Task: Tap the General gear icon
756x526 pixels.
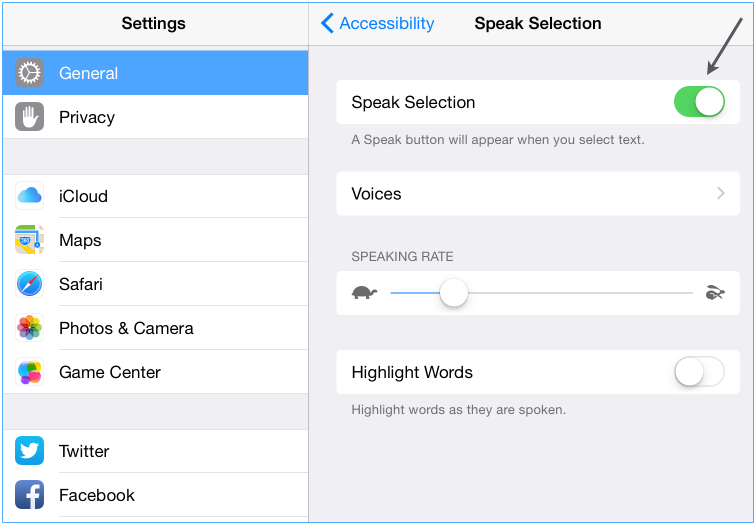Action: [x=29, y=73]
